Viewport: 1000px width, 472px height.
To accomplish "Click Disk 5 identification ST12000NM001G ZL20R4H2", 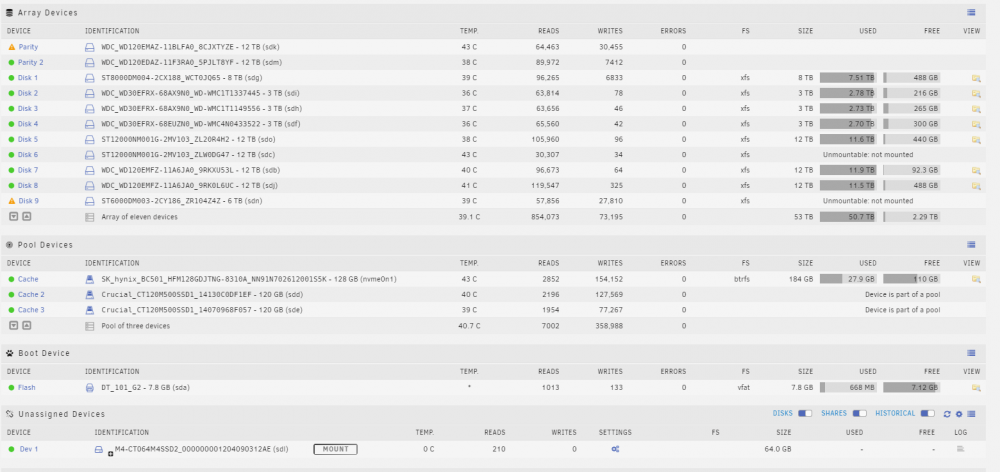I will click(189, 139).
